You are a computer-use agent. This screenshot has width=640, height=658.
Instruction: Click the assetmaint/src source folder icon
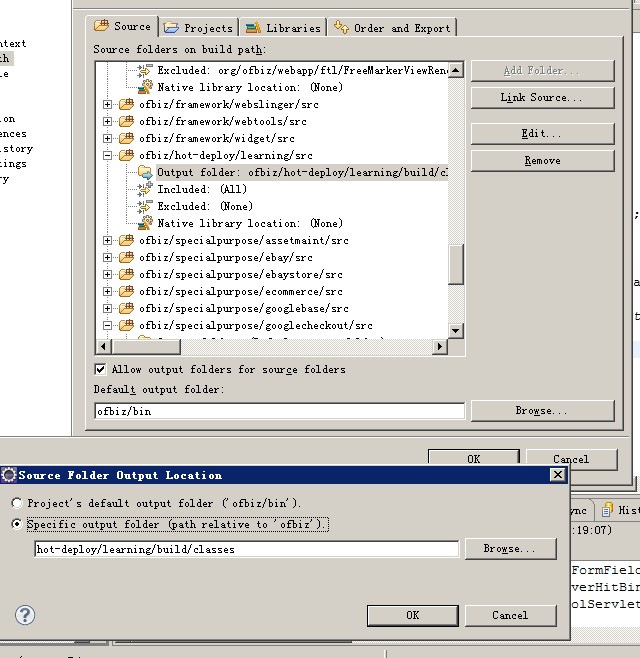pyautogui.click(x=126, y=240)
